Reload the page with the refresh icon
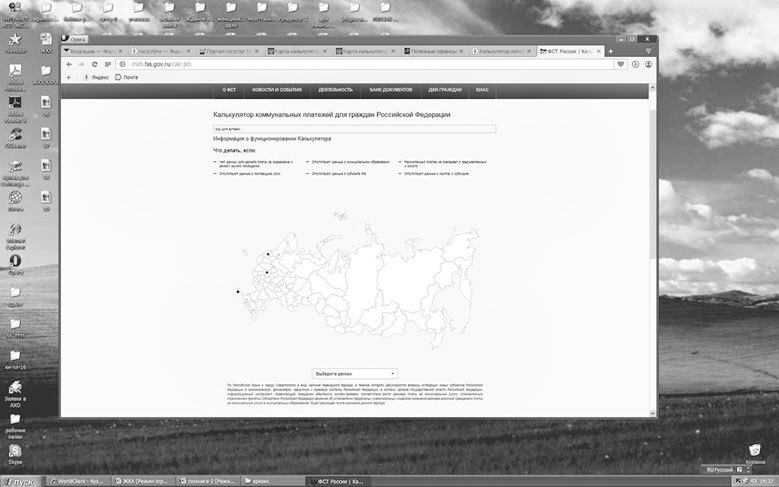 95,64
